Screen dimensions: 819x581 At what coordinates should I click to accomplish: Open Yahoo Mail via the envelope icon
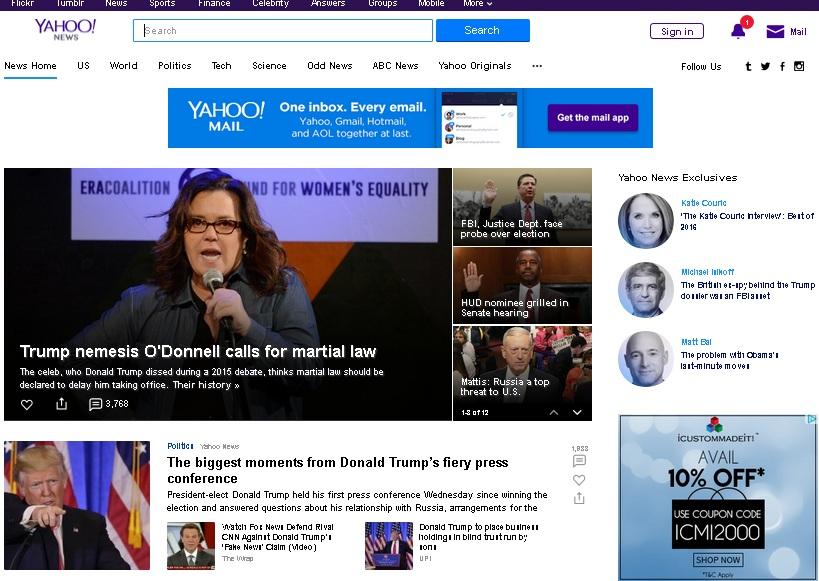pos(773,31)
